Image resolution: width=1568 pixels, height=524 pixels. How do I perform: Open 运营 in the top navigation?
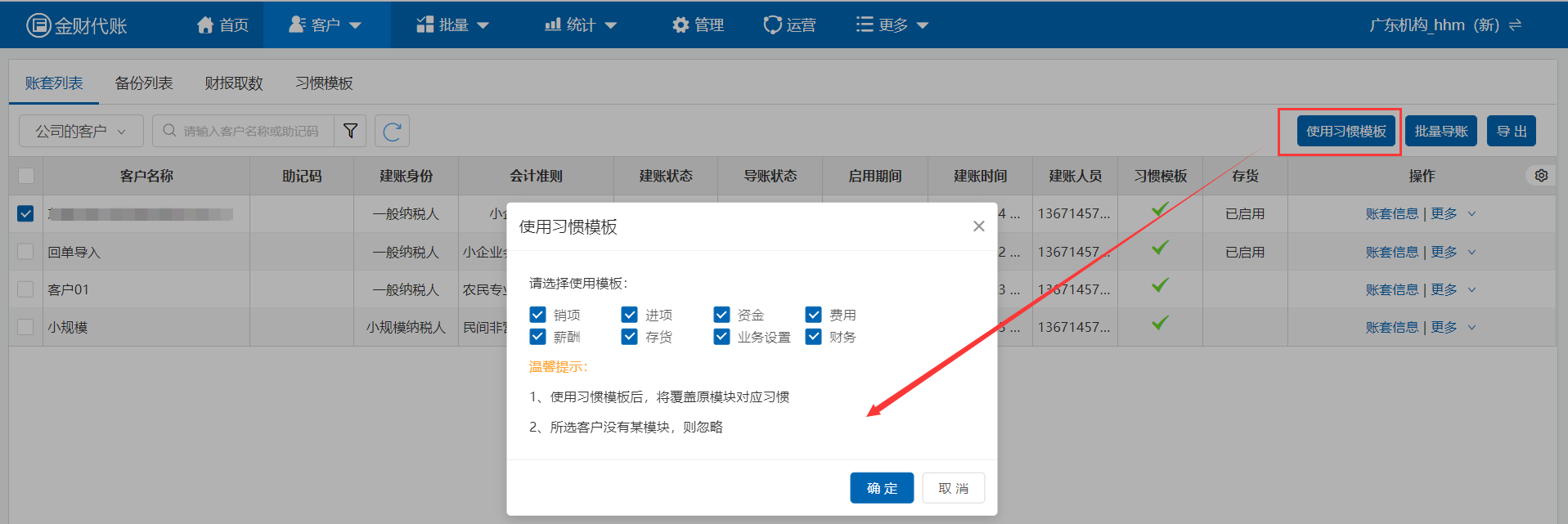pyautogui.click(x=789, y=25)
